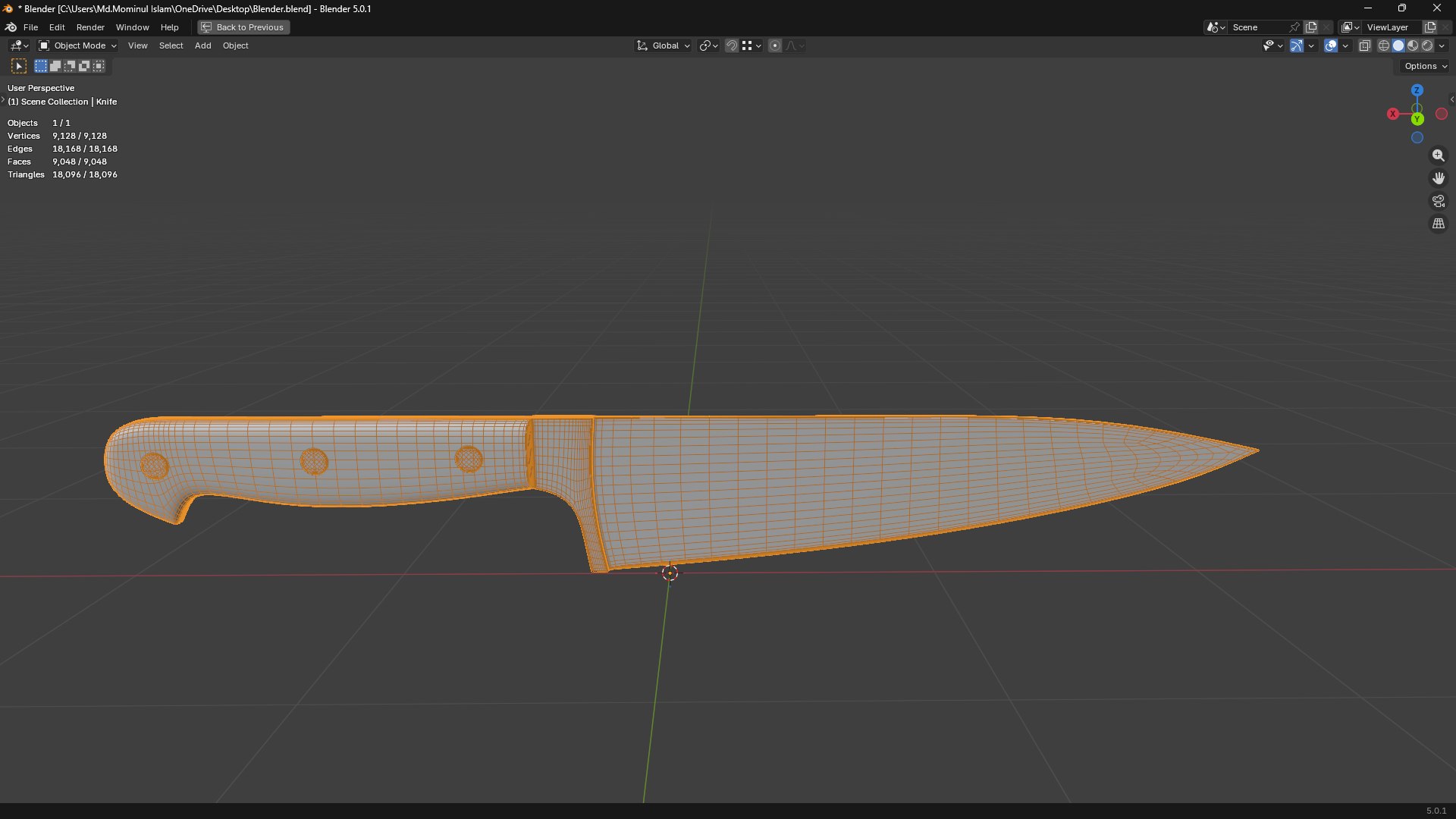Open the view layer browse dropdown

1351,27
